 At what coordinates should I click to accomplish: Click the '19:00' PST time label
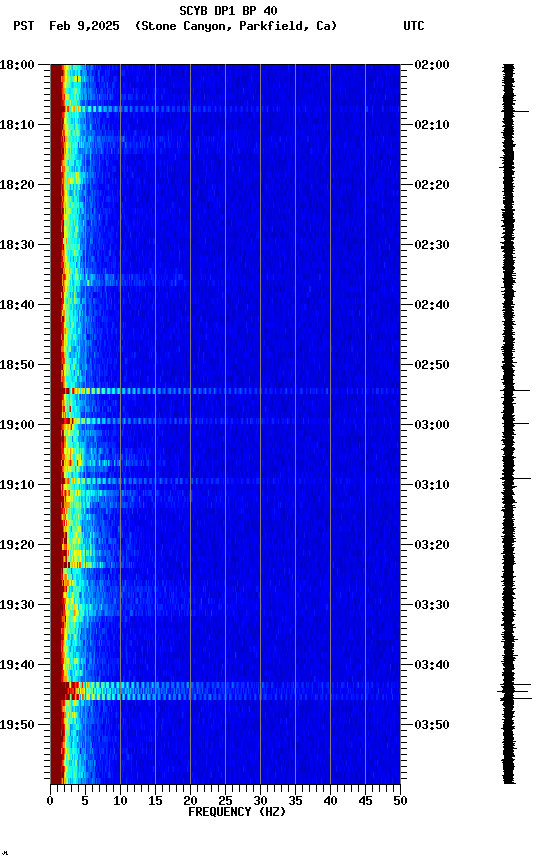pos(17,425)
